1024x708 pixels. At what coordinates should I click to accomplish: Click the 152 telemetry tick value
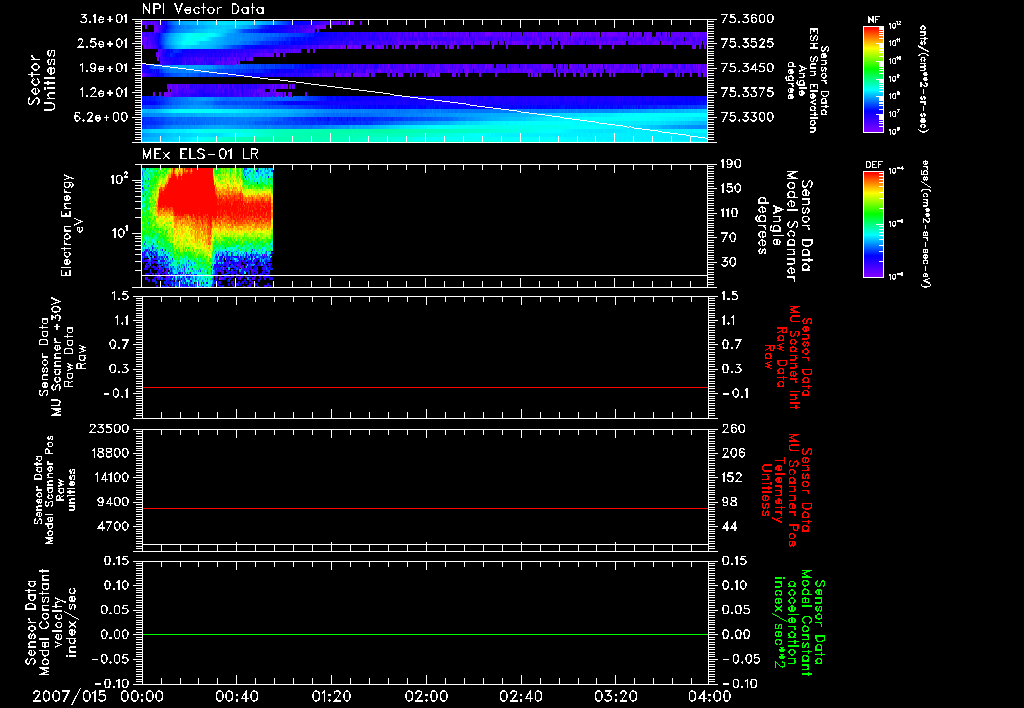click(733, 477)
